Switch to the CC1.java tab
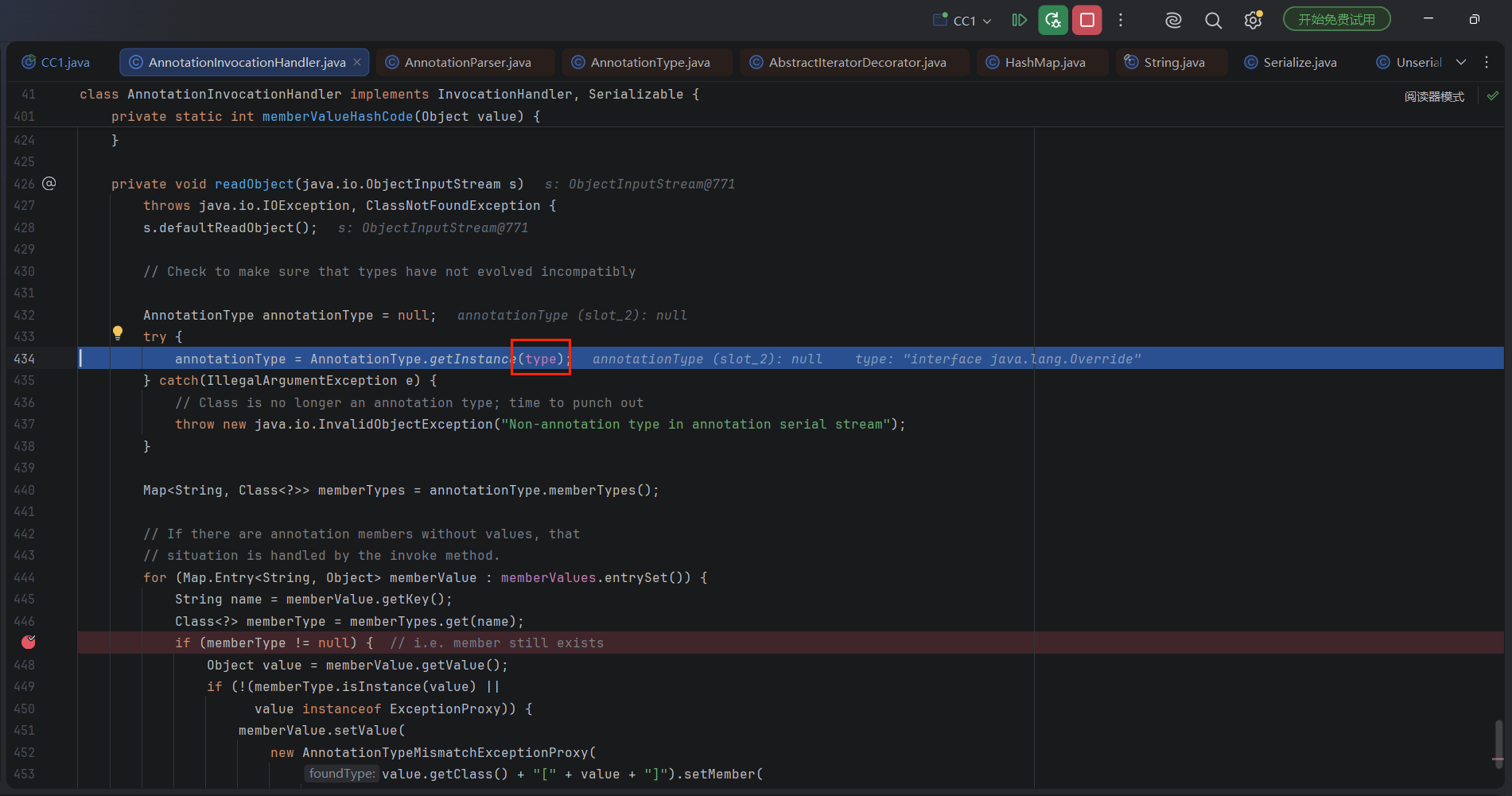1512x796 pixels. point(56,62)
